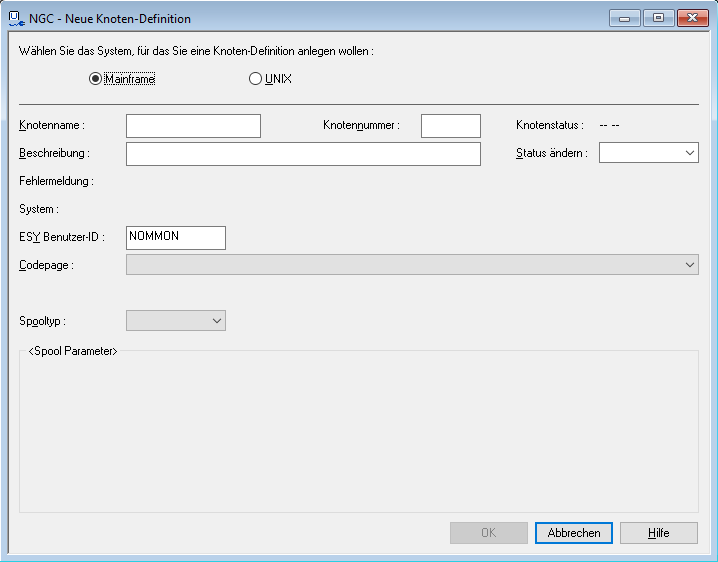
Task: Focus the Knotenname text field
Action: click(x=193, y=125)
